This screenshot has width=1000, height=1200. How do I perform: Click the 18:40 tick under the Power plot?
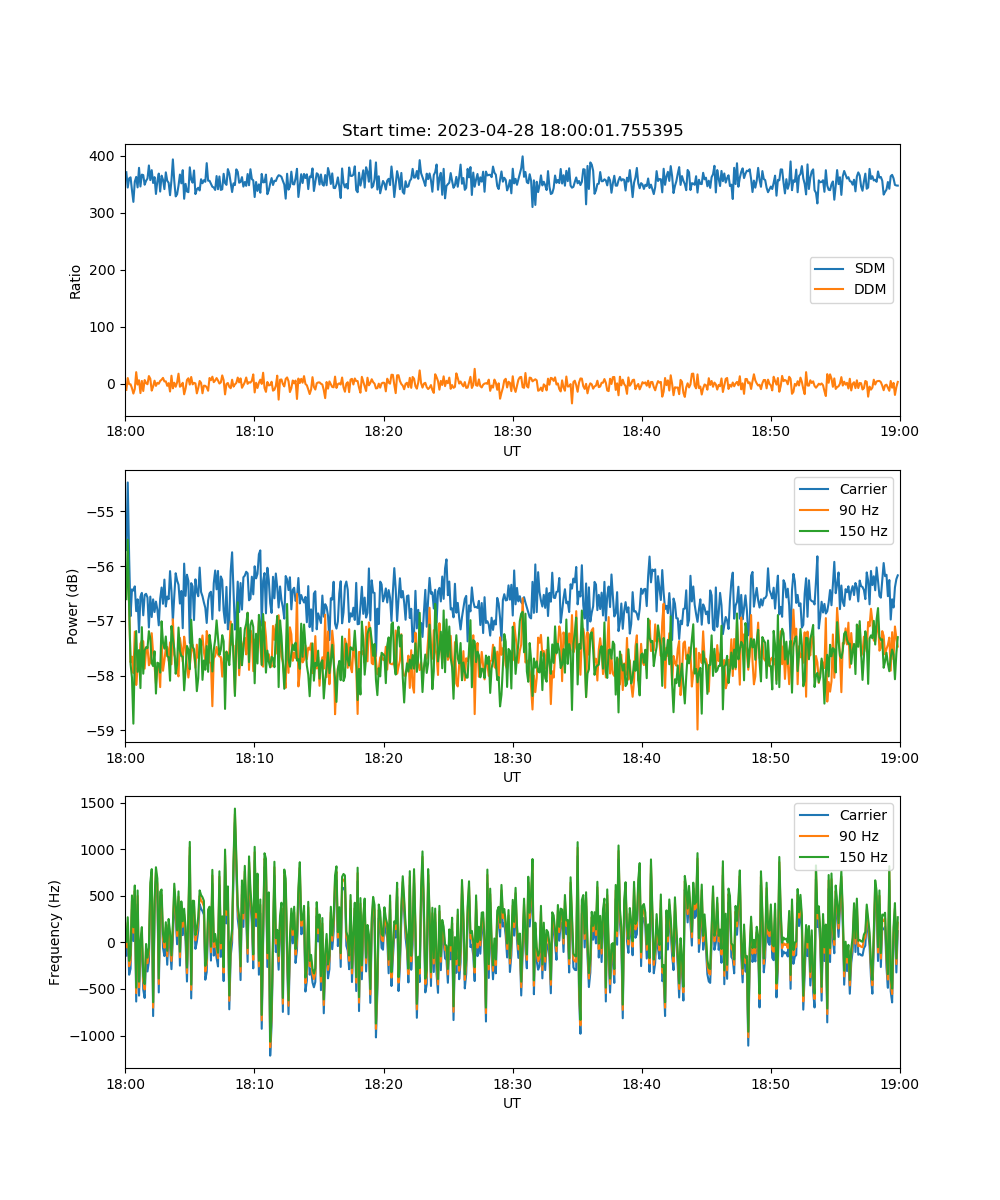click(x=641, y=757)
